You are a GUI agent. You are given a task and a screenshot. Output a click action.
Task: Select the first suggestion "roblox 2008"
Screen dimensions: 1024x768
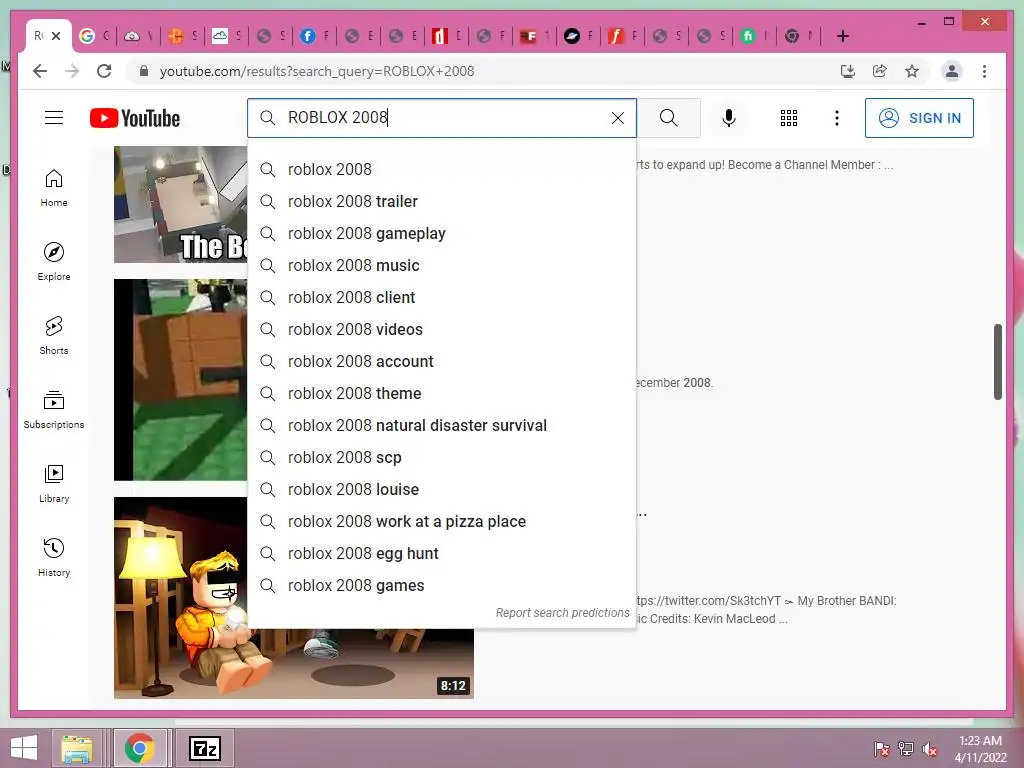coord(442,169)
